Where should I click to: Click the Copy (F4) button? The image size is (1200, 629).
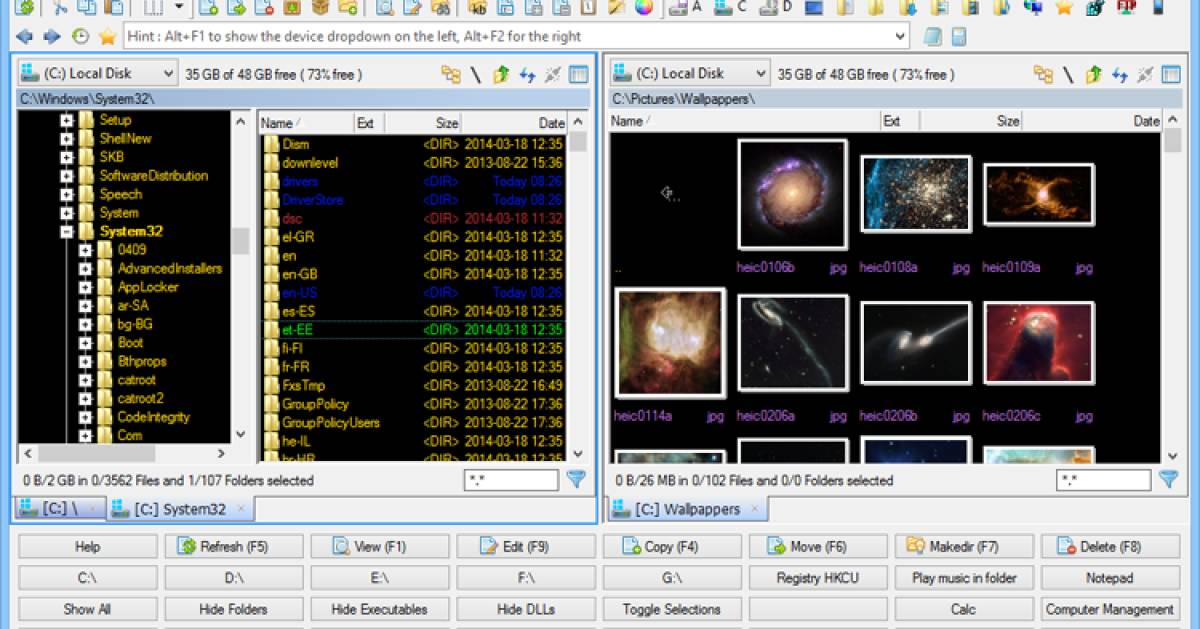[672, 547]
